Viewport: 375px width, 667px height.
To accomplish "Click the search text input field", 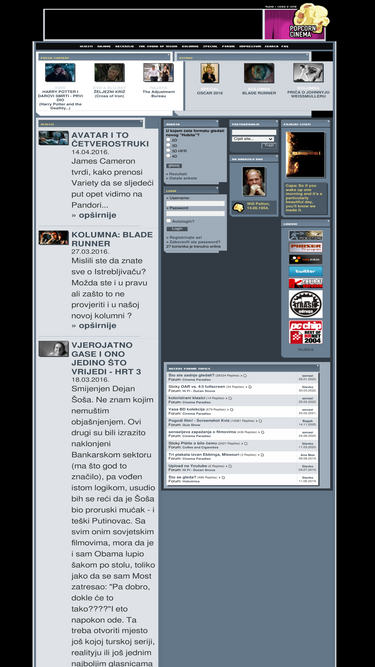I will [254, 132].
